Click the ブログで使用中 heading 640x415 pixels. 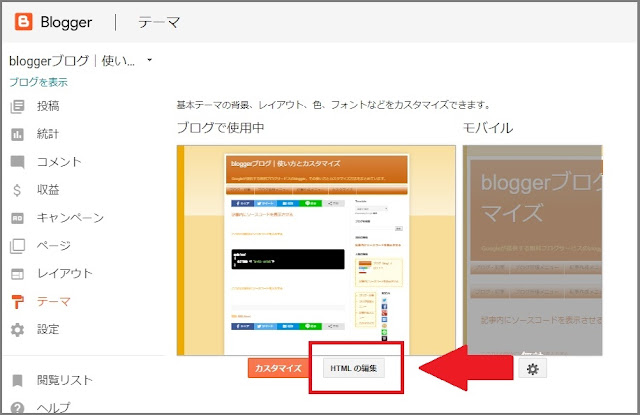coord(220,128)
